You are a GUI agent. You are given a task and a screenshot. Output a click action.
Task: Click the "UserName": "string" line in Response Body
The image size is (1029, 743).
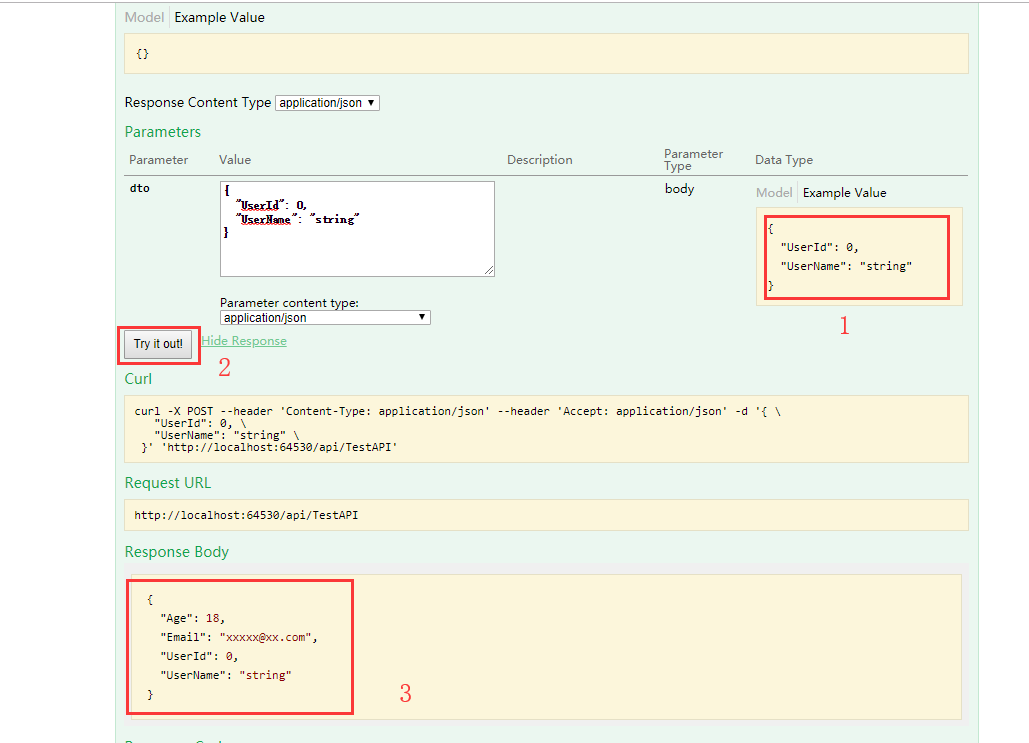click(x=226, y=675)
